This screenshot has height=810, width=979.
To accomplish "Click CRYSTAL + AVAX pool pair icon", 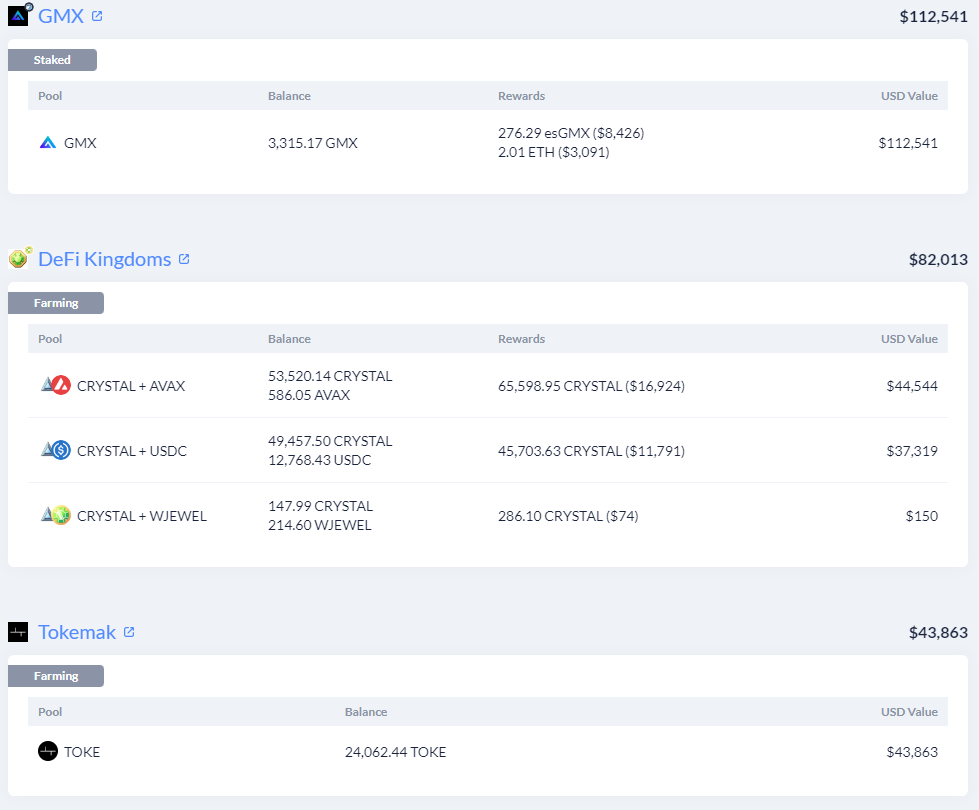I will [56, 385].
